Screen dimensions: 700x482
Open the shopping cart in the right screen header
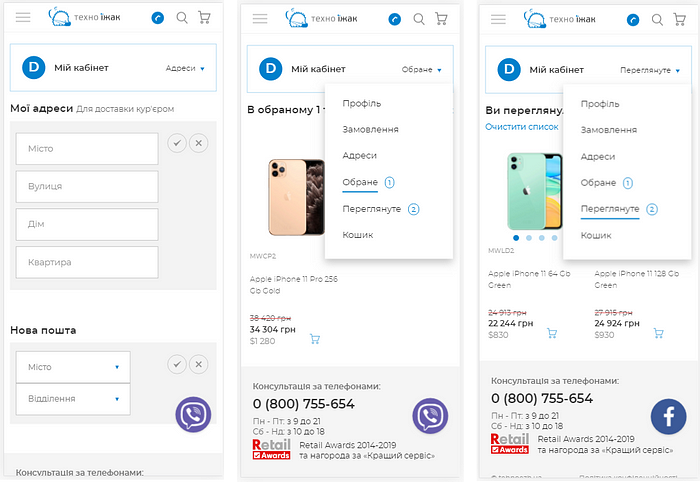[679, 19]
